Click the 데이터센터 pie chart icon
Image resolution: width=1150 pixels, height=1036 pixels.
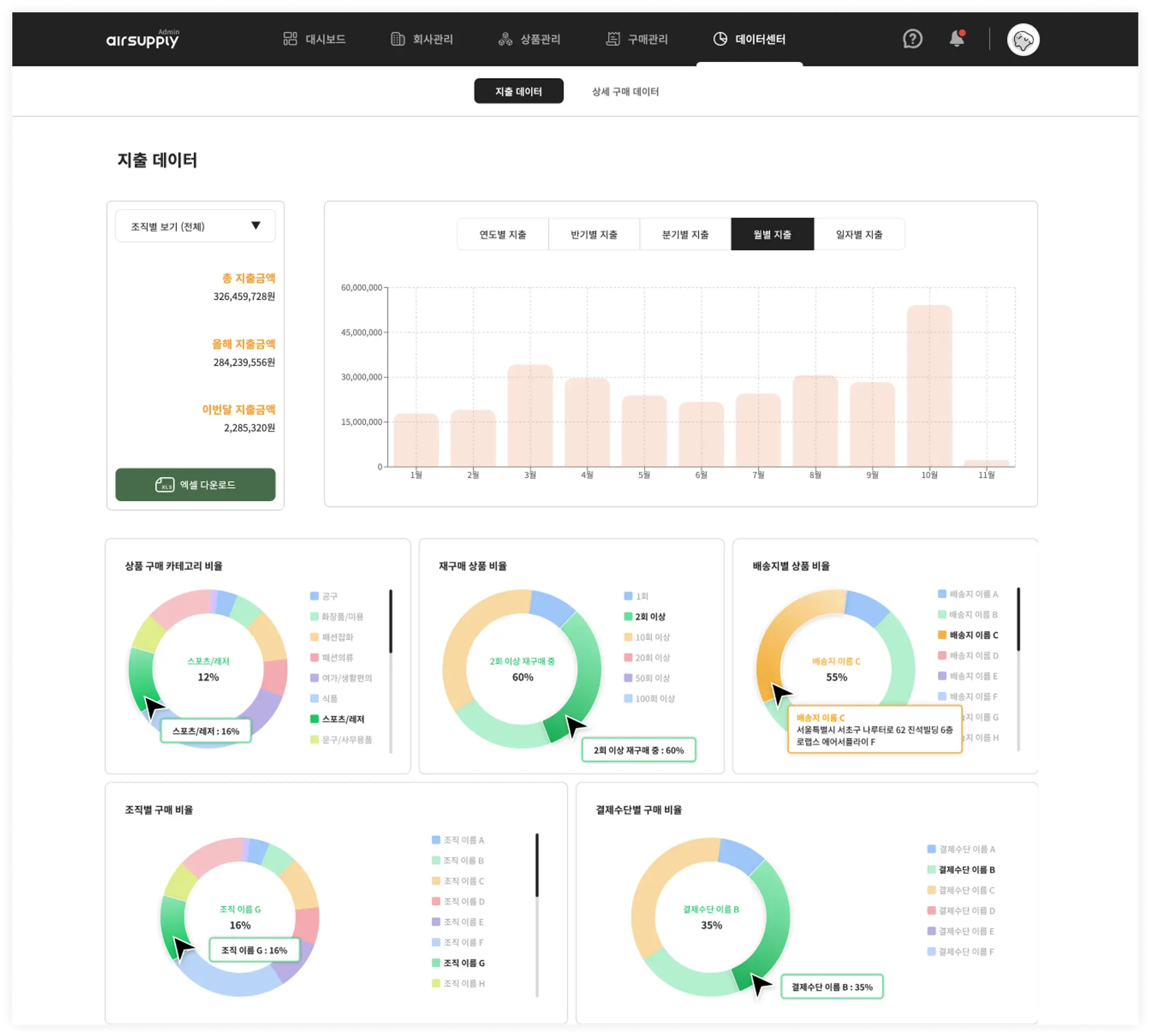coord(720,39)
